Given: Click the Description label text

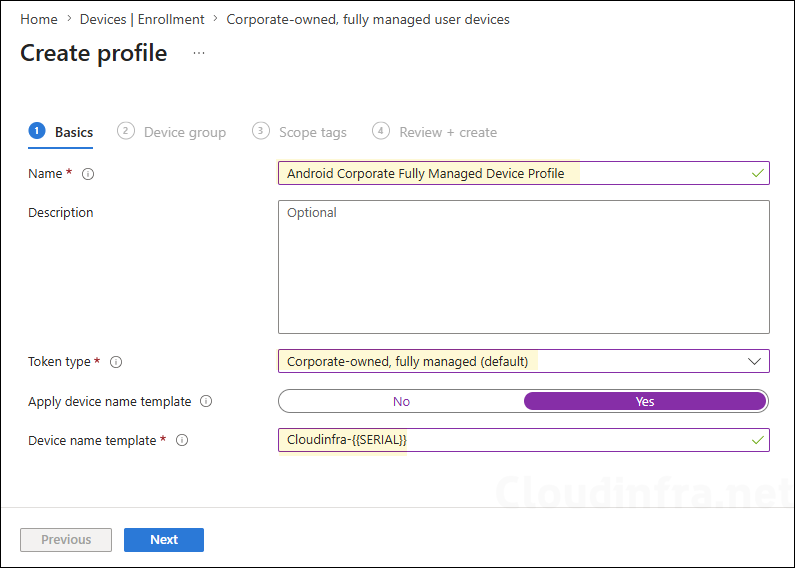Looking at the screenshot, I should pyautogui.click(x=61, y=212).
